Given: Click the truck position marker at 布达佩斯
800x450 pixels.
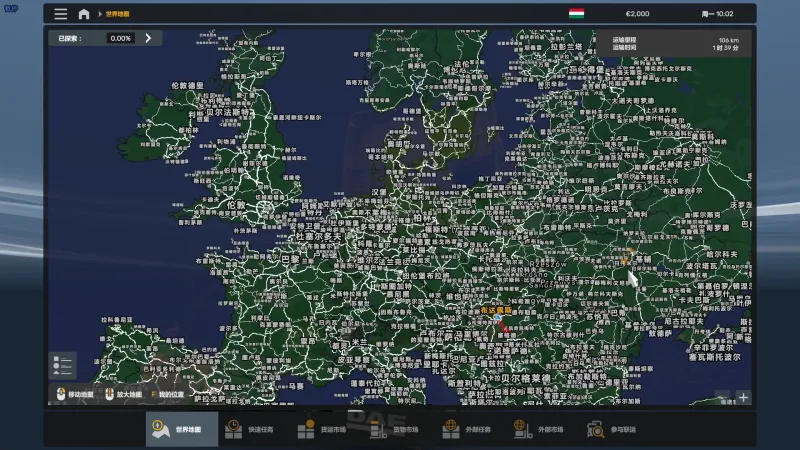Looking at the screenshot, I should 498,317.
